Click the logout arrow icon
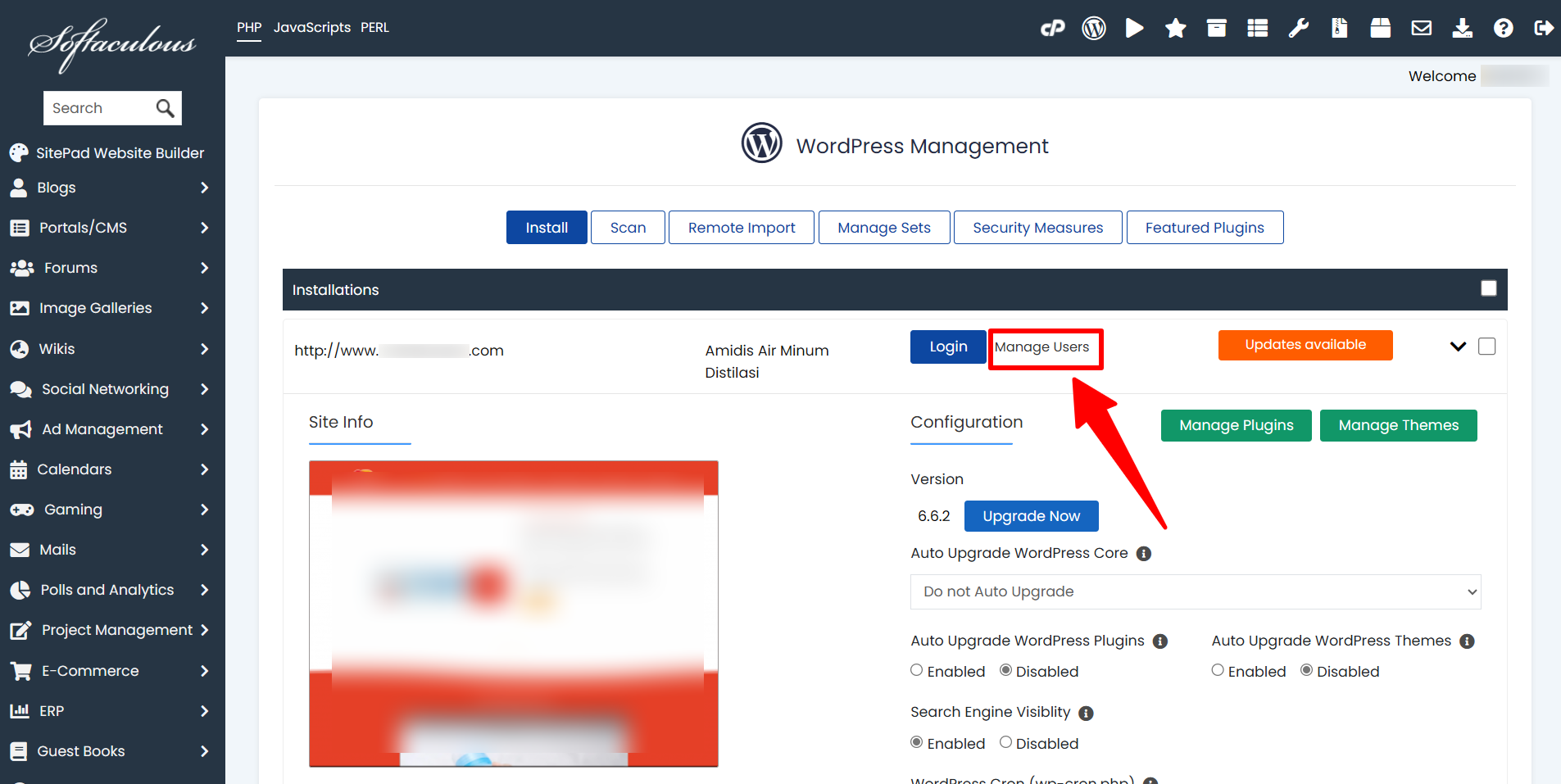This screenshot has height=784, width=1561. [x=1544, y=29]
